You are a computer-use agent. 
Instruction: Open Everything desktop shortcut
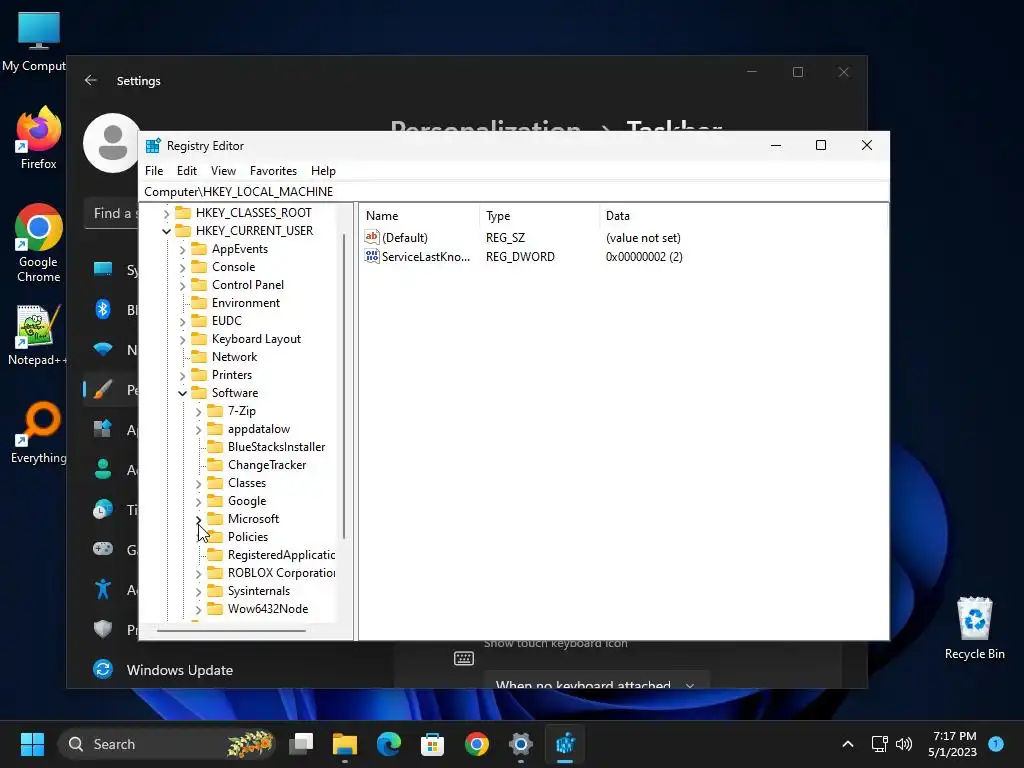[x=39, y=432]
